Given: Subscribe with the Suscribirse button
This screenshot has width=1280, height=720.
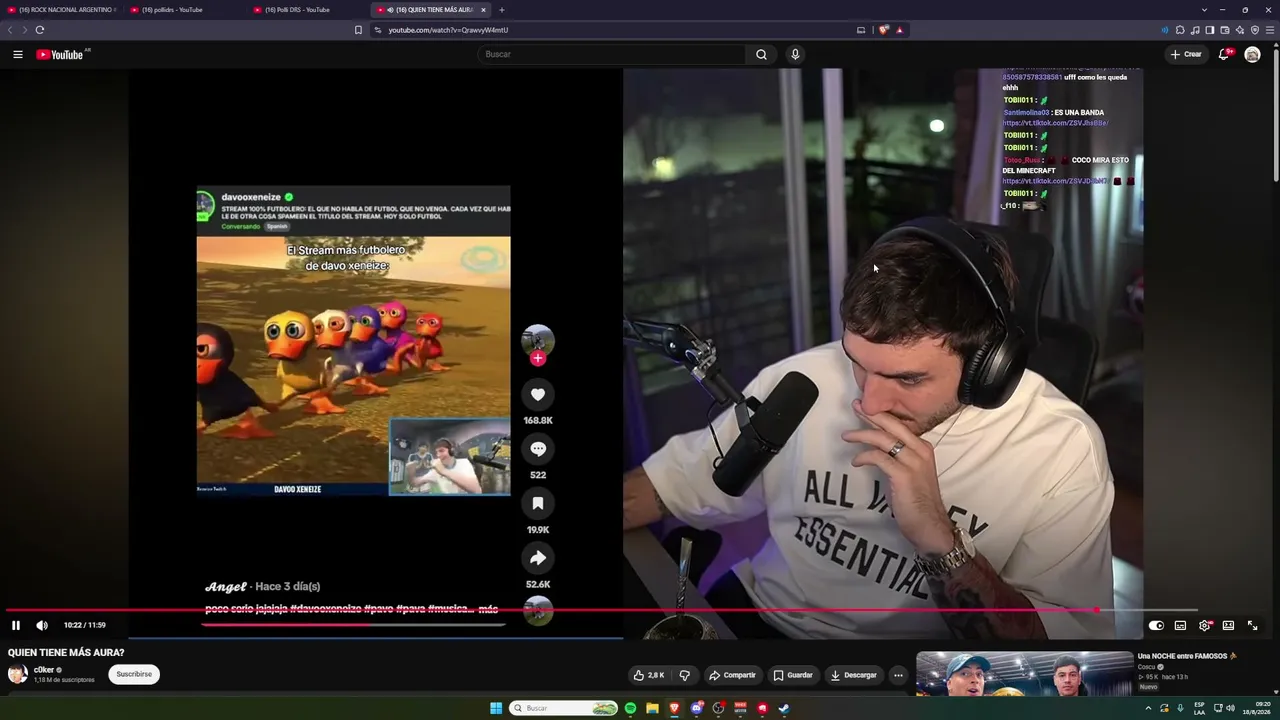Looking at the screenshot, I should click(x=134, y=674).
